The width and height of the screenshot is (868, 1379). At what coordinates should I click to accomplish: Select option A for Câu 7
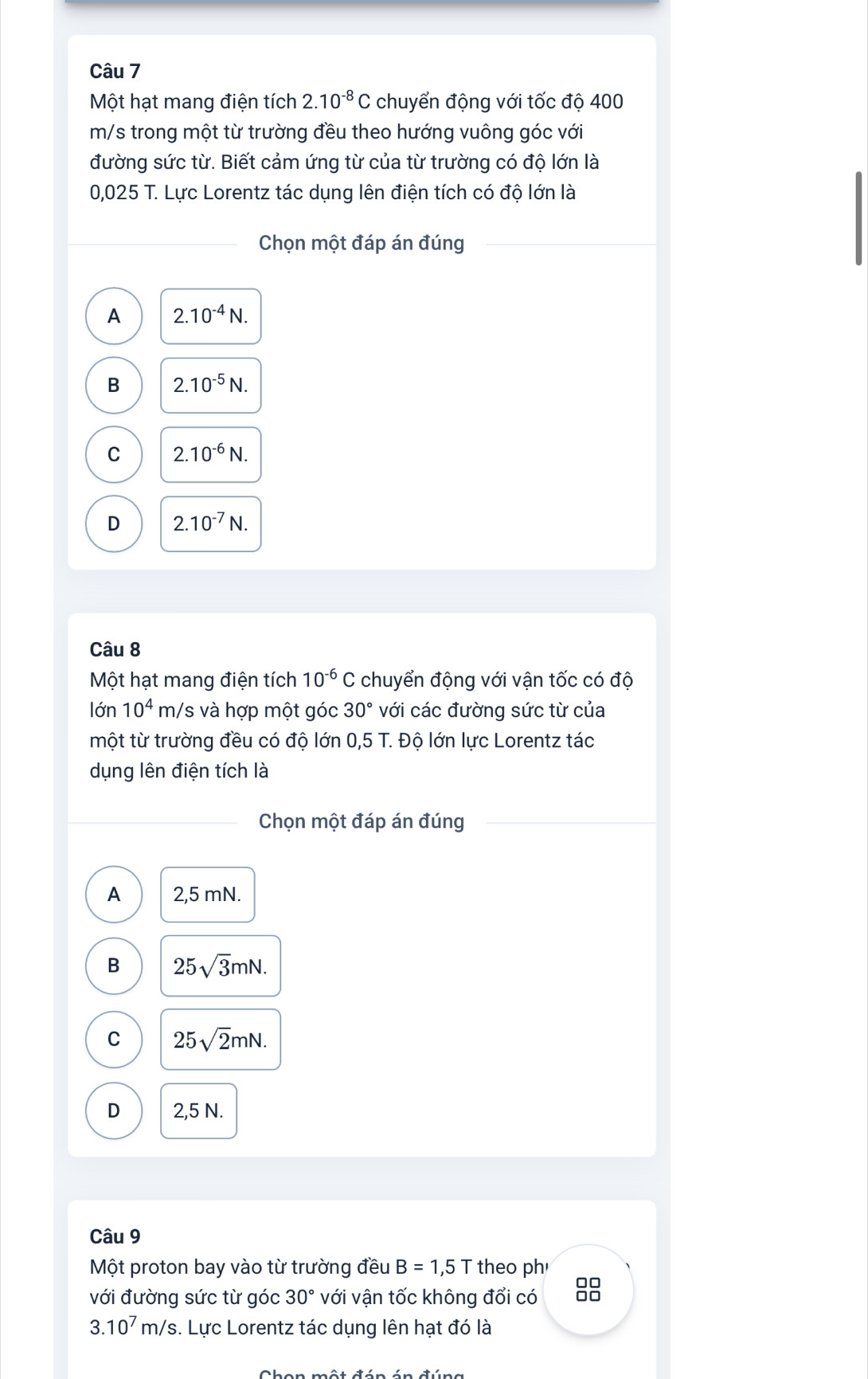(114, 316)
